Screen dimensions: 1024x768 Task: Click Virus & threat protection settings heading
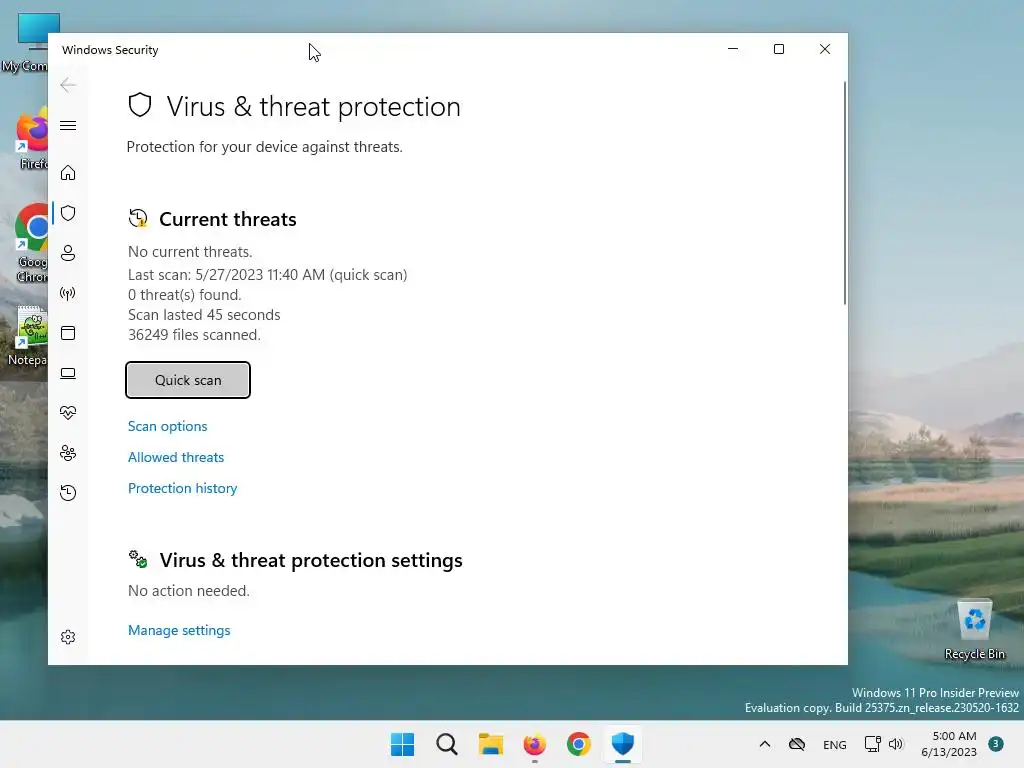[311, 560]
